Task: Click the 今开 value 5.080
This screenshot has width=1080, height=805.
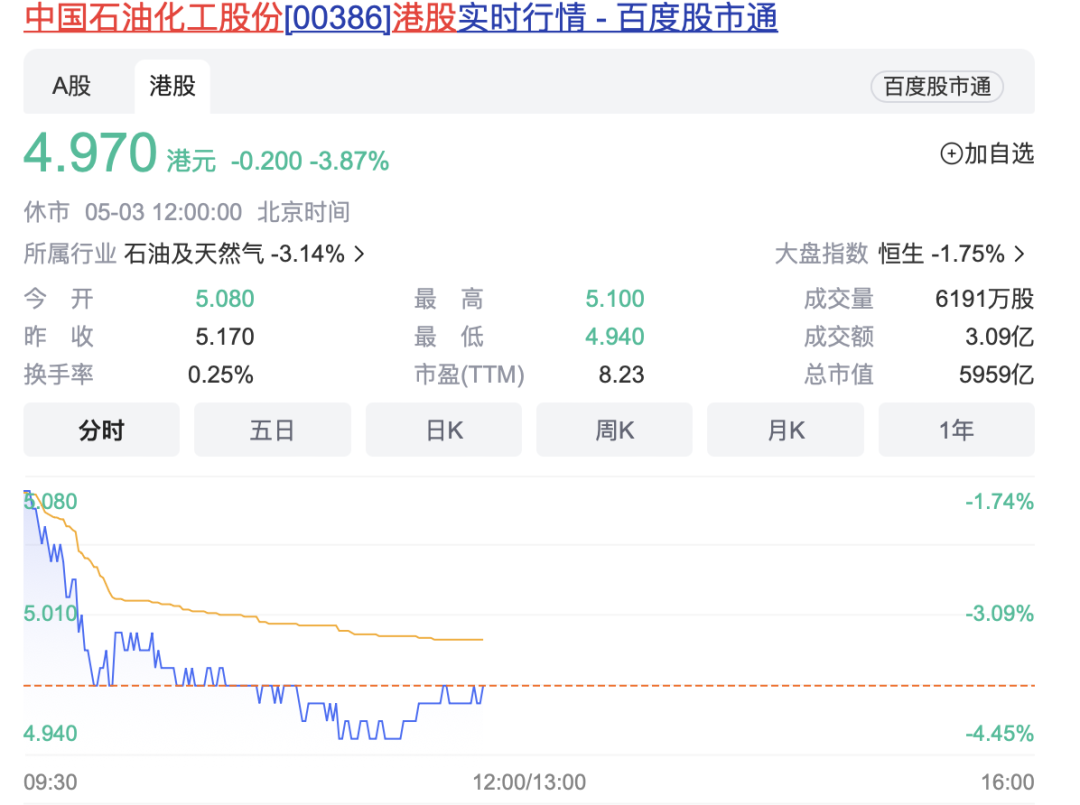Action: pyautogui.click(x=225, y=299)
